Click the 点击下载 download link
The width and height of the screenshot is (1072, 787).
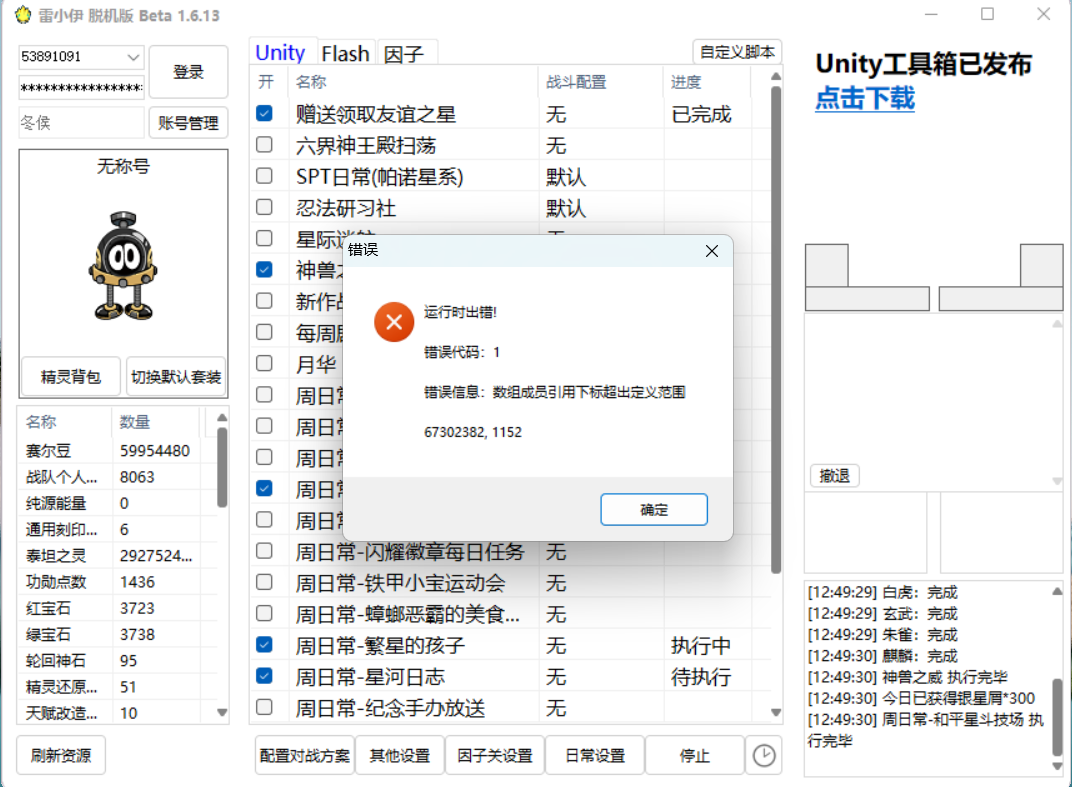tap(863, 100)
